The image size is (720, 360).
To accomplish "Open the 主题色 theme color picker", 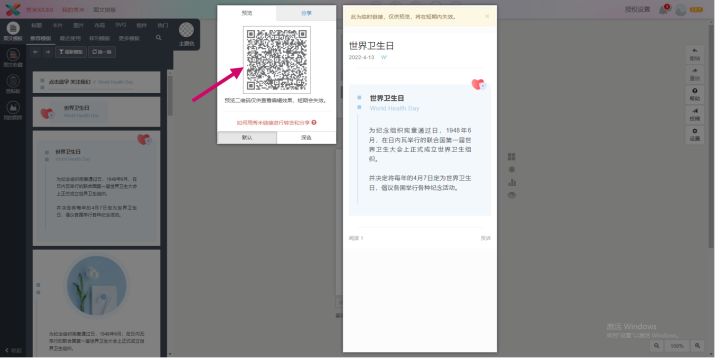I will (x=186, y=34).
